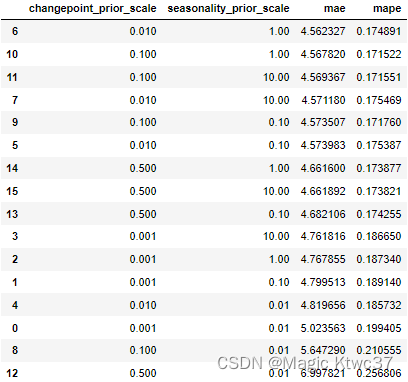This screenshot has width=408, height=382.
Task: Click mae value 4.761816
Action: [323, 236]
